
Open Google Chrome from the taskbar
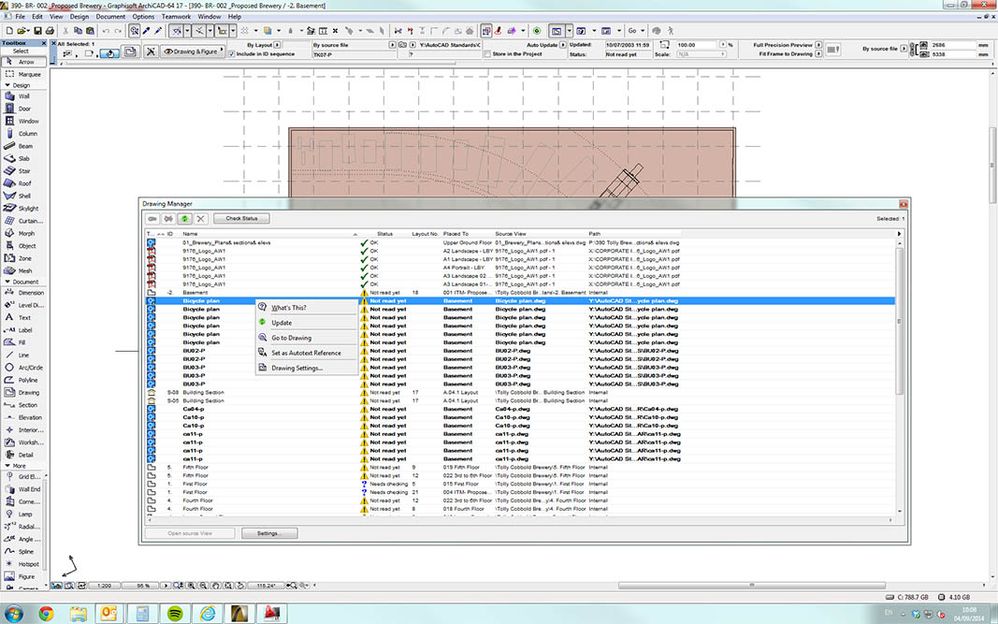(46, 611)
